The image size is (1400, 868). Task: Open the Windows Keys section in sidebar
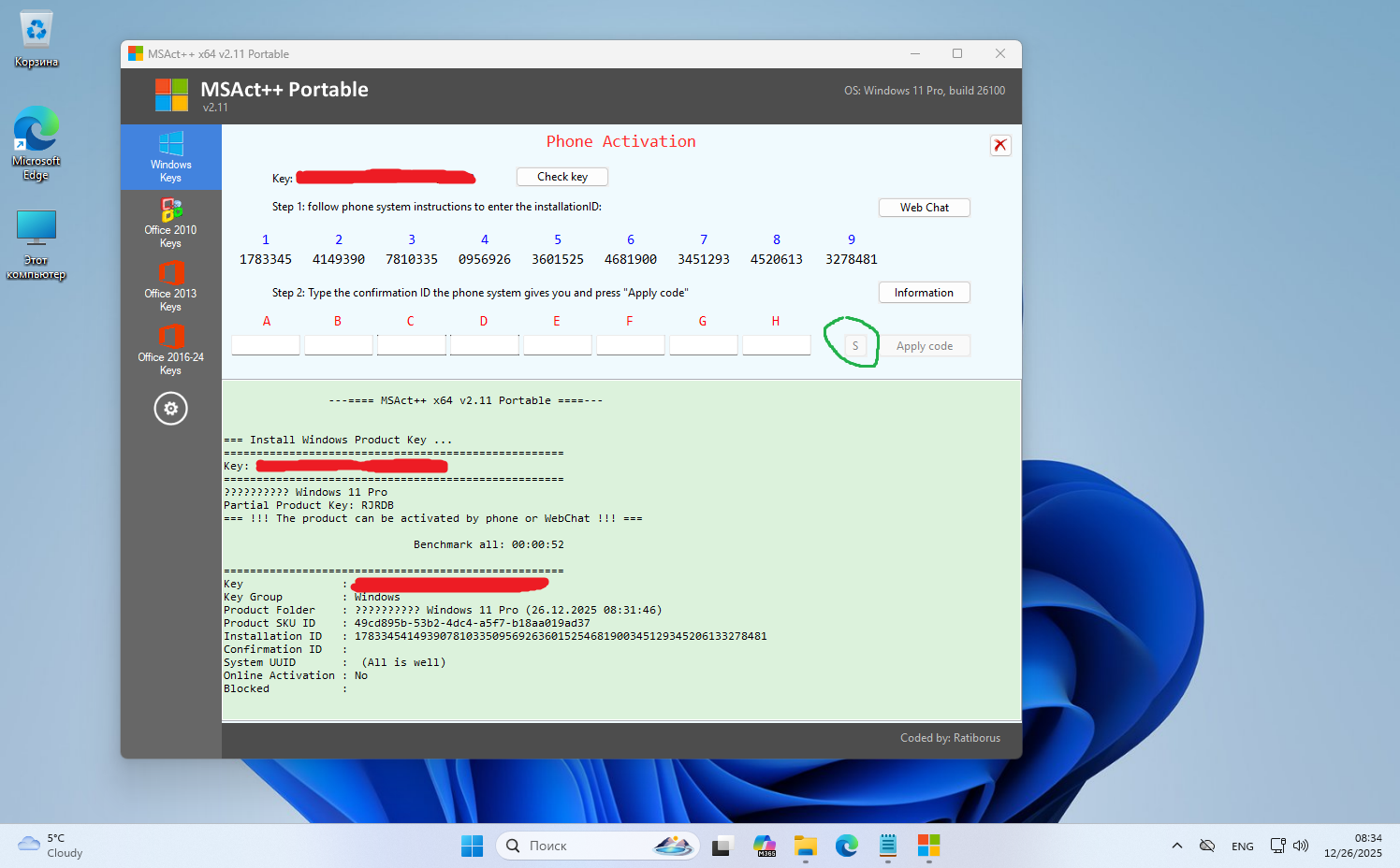click(x=170, y=157)
